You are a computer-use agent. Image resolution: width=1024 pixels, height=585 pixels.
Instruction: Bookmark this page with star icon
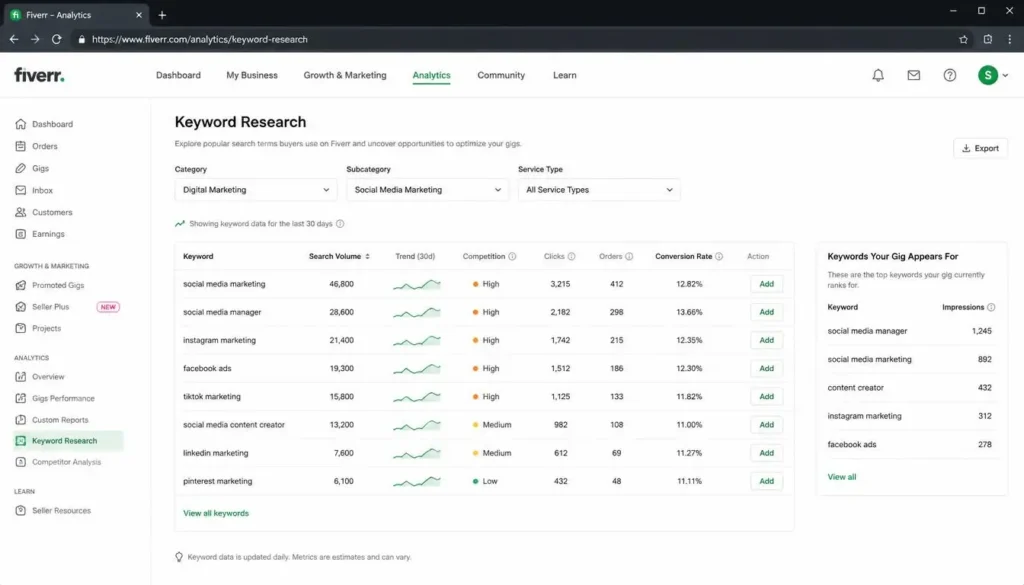pos(963,39)
